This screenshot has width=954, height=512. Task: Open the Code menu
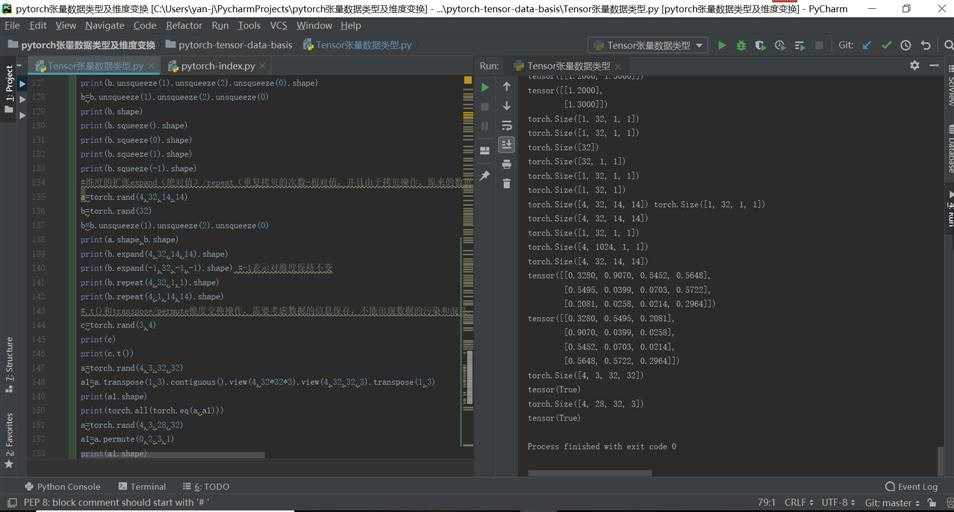click(x=145, y=26)
